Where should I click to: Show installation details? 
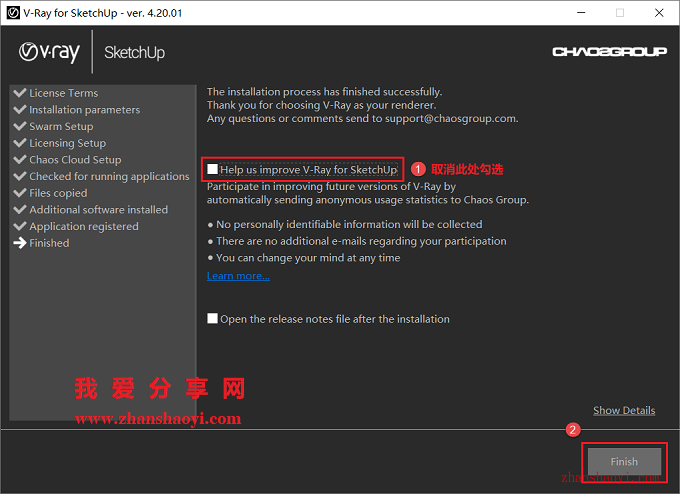pos(624,410)
